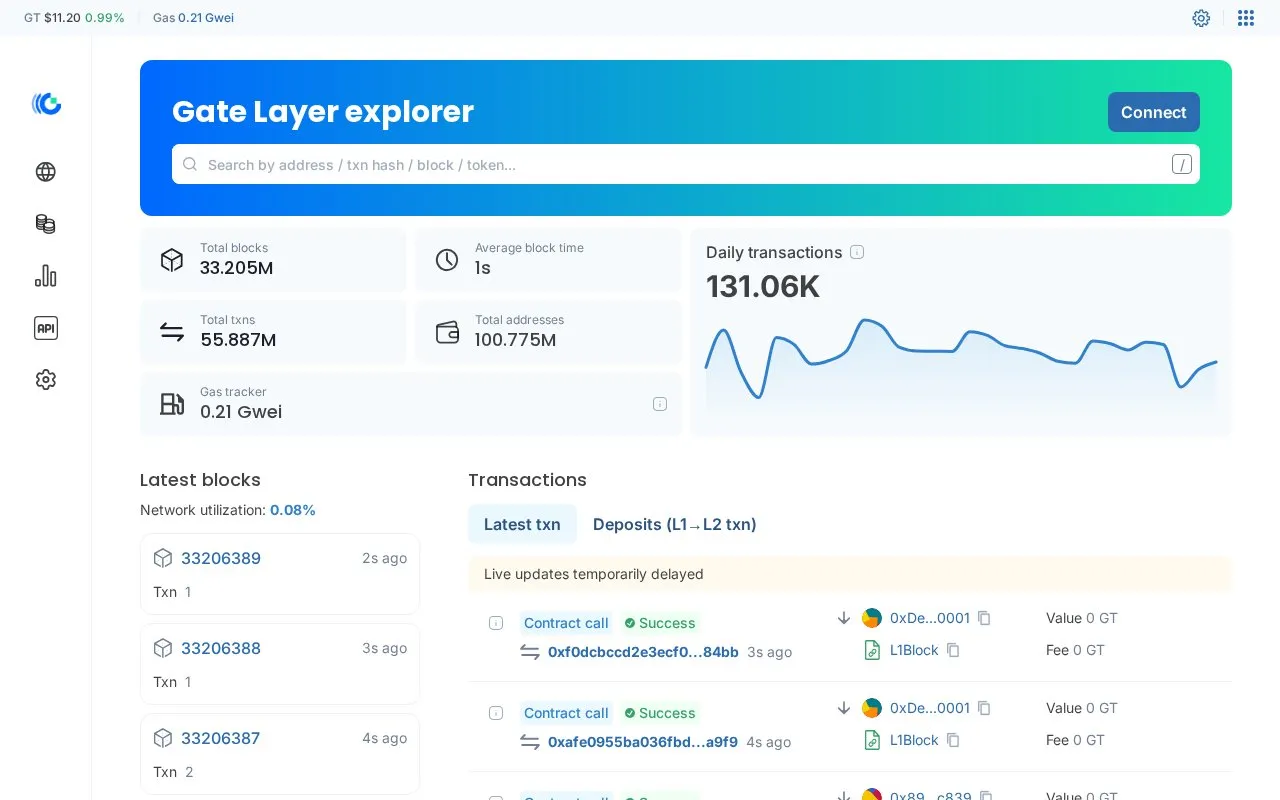
Task: Open block 33206388
Action: 221,648
